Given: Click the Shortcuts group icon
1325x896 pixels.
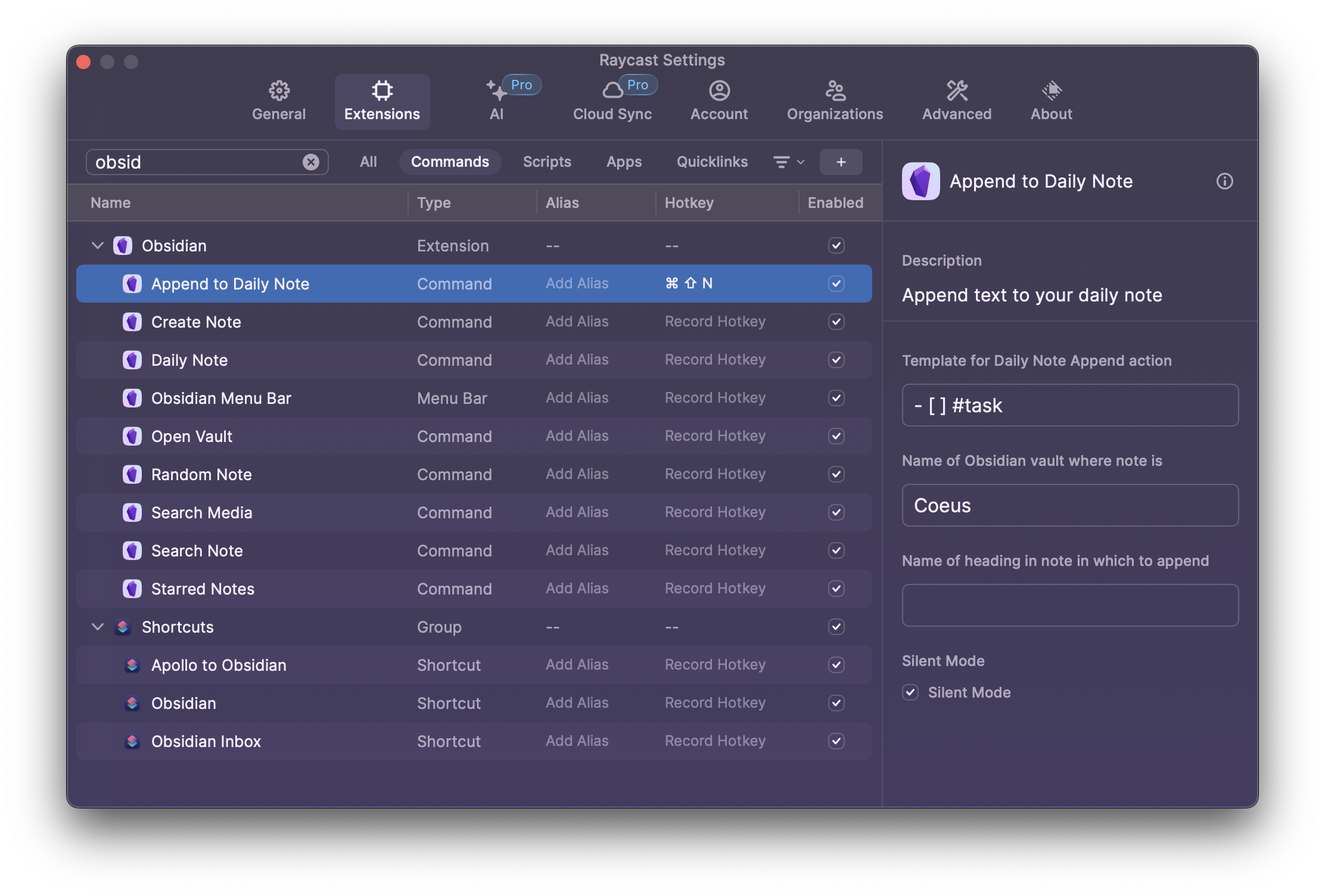Looking at the screenshot, I should point(123,627).
